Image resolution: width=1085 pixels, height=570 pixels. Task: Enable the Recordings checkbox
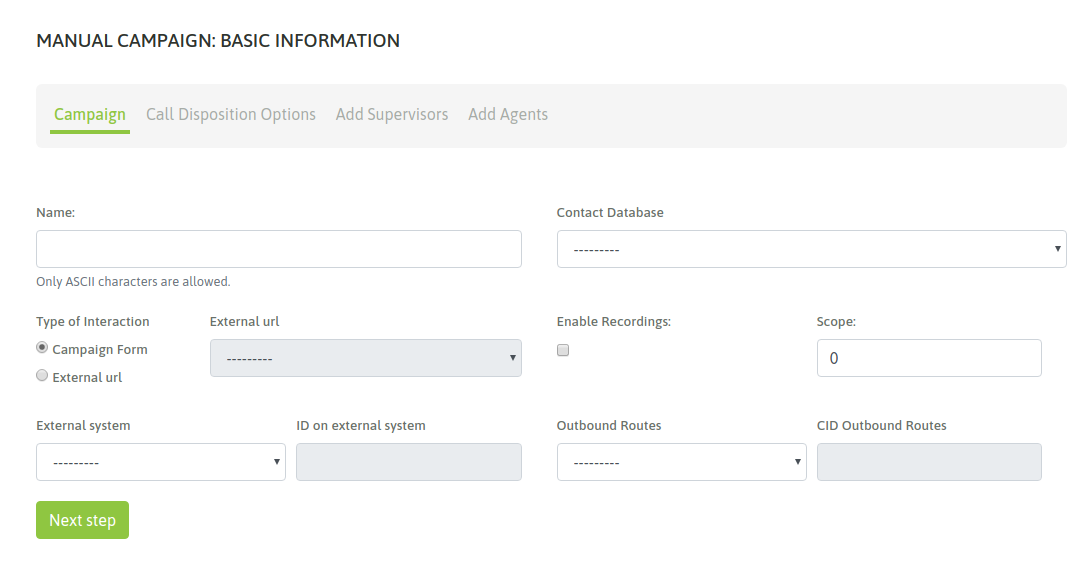(563, 350)
